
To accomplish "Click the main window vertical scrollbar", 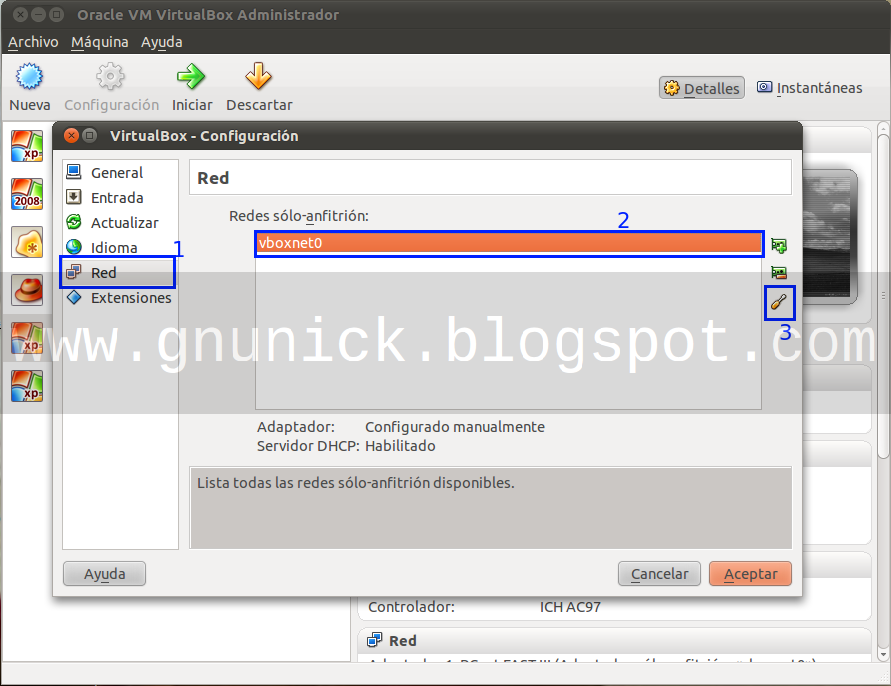I will point(883,296).
